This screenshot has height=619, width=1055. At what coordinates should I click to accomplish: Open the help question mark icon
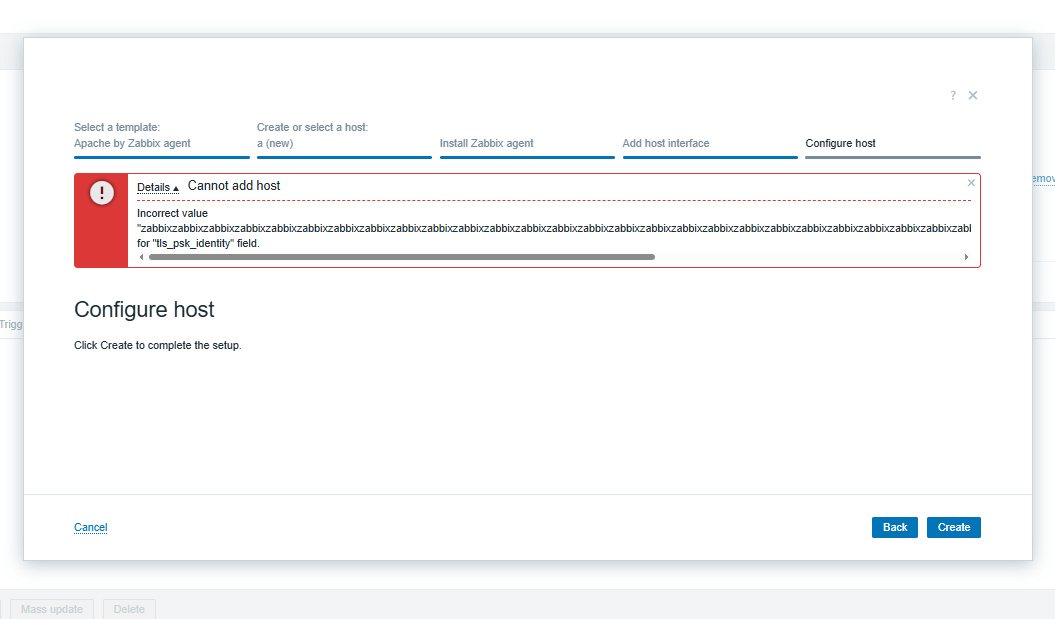953,96
